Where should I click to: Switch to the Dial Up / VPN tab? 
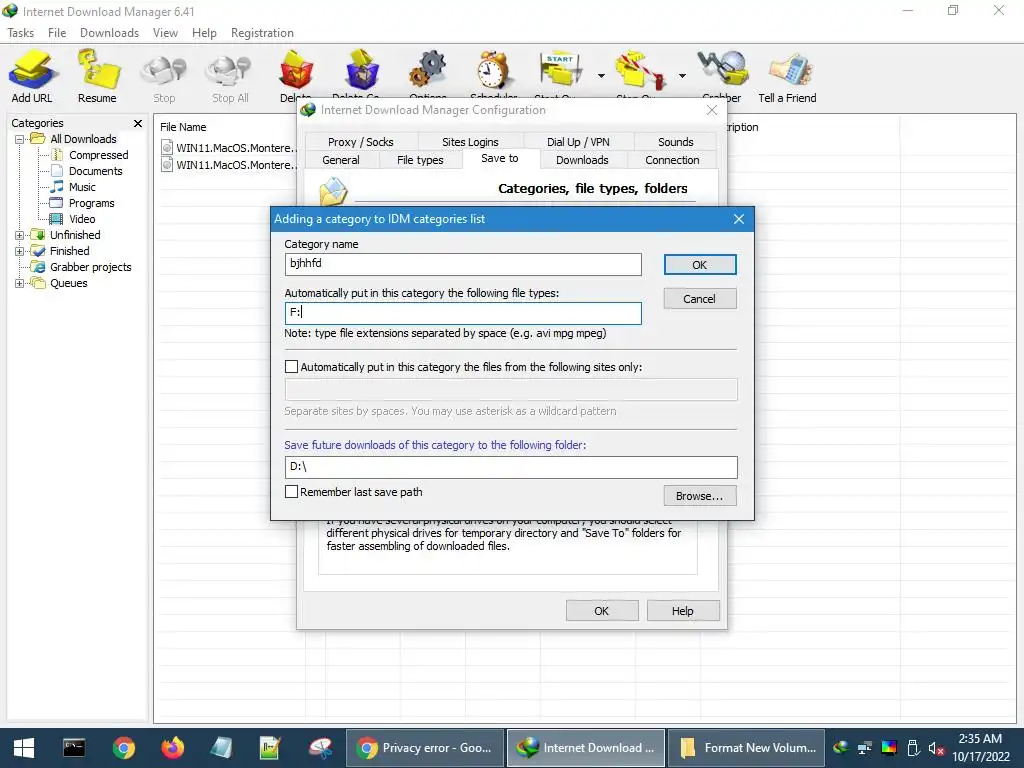[x=578, y=142]
